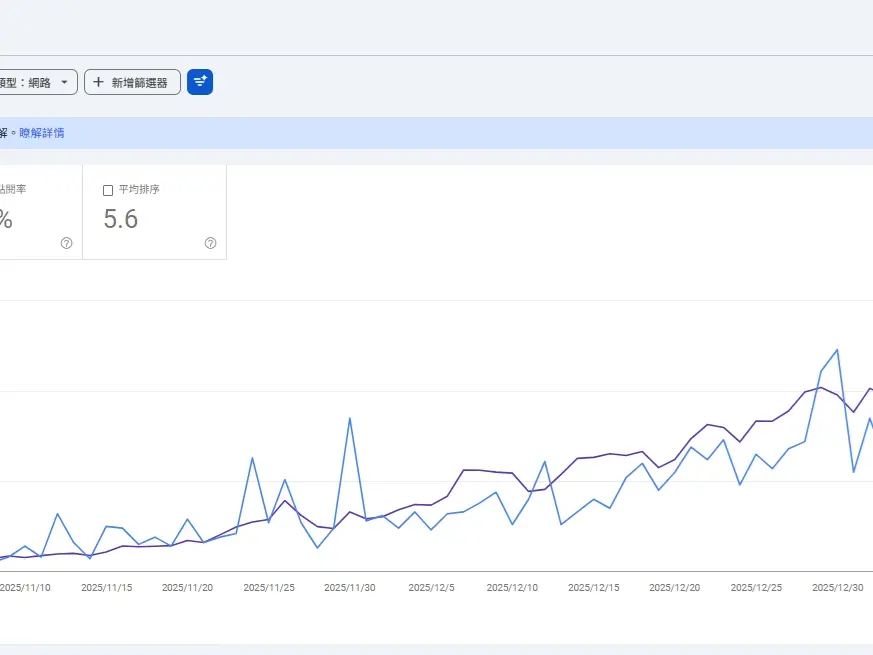Expand the search type selector

click(x=35, y=82)
